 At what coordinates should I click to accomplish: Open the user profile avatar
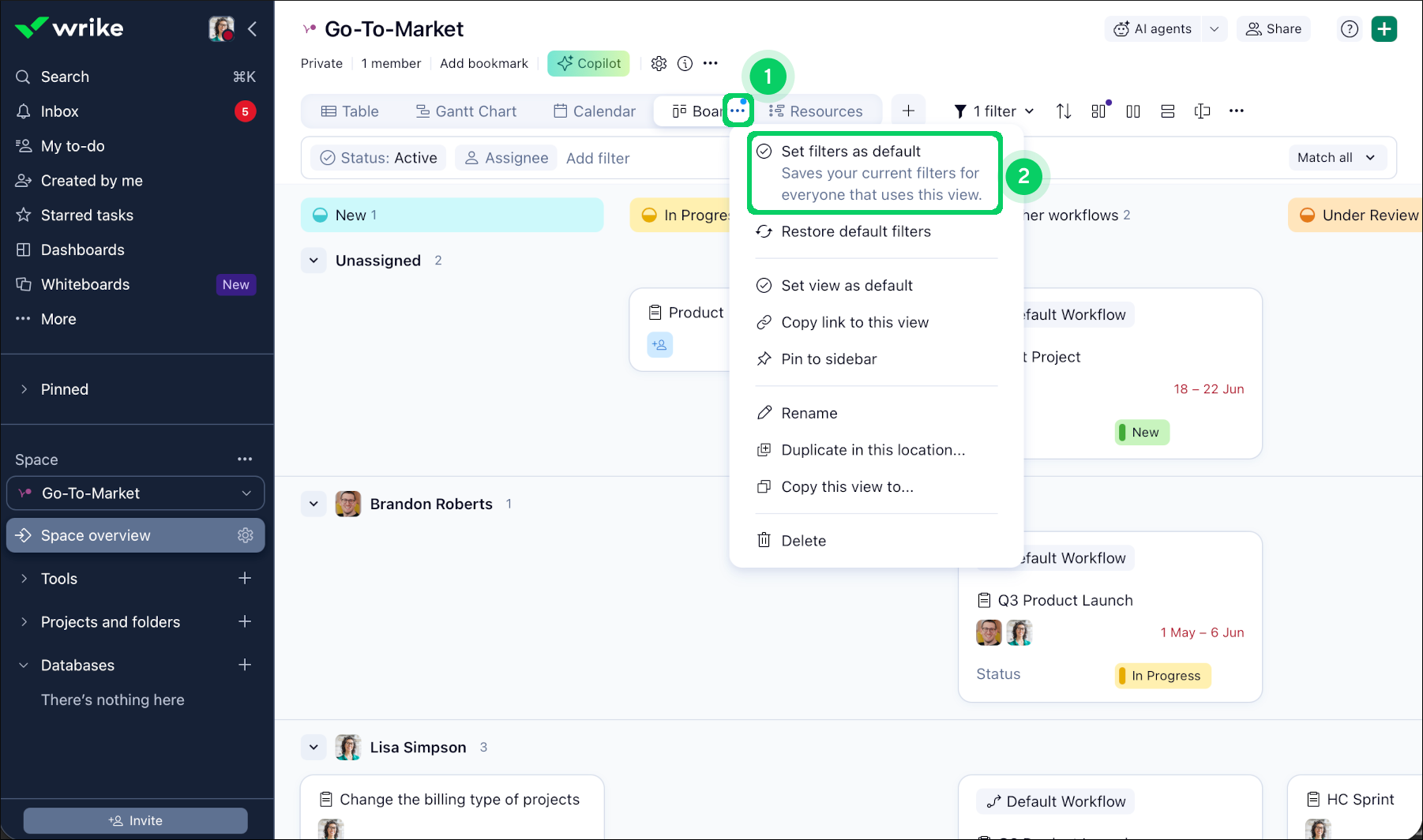pos(221,28)
